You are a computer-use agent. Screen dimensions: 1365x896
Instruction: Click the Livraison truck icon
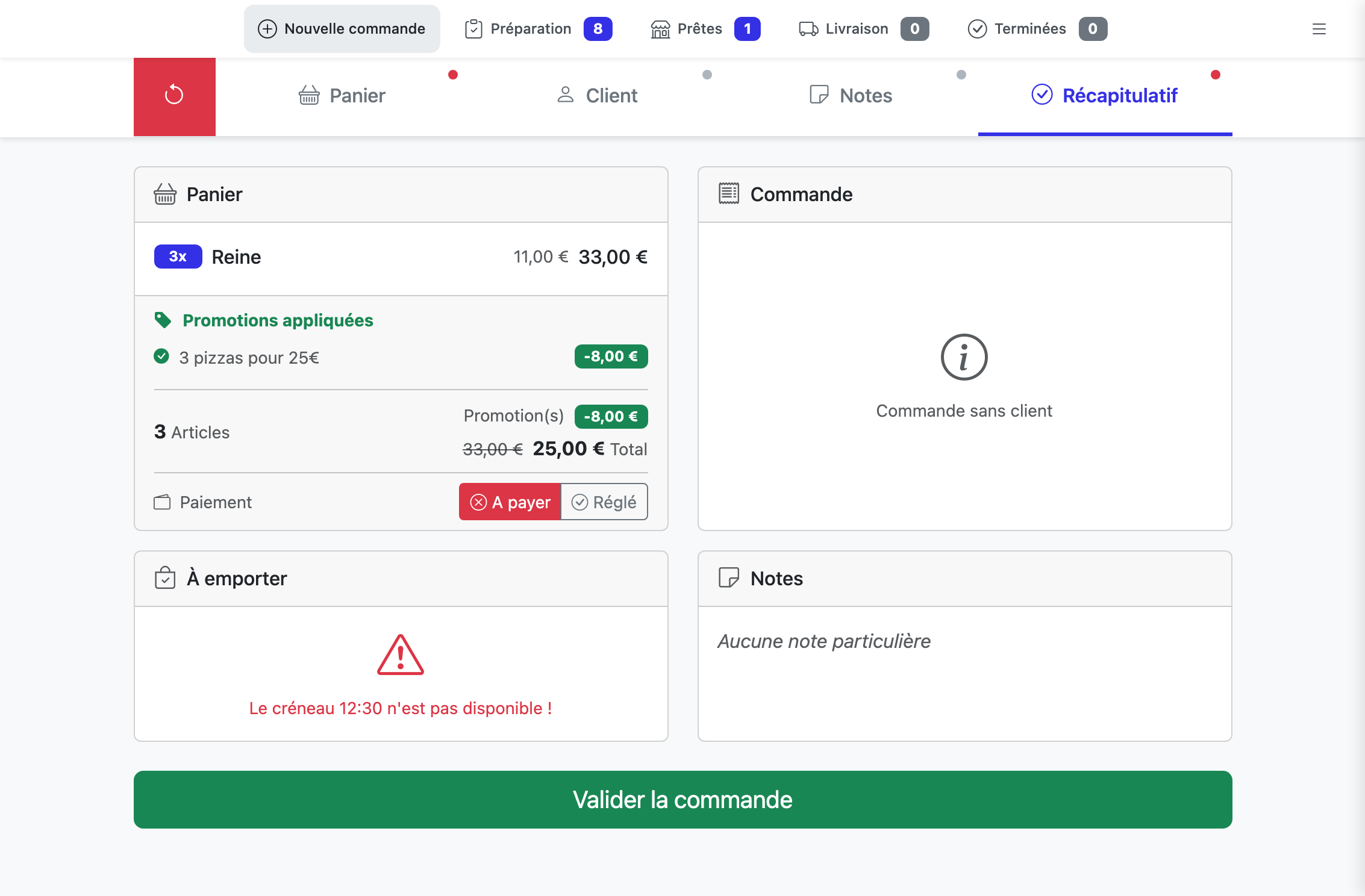pyautogui.click(x=808, y=29)
